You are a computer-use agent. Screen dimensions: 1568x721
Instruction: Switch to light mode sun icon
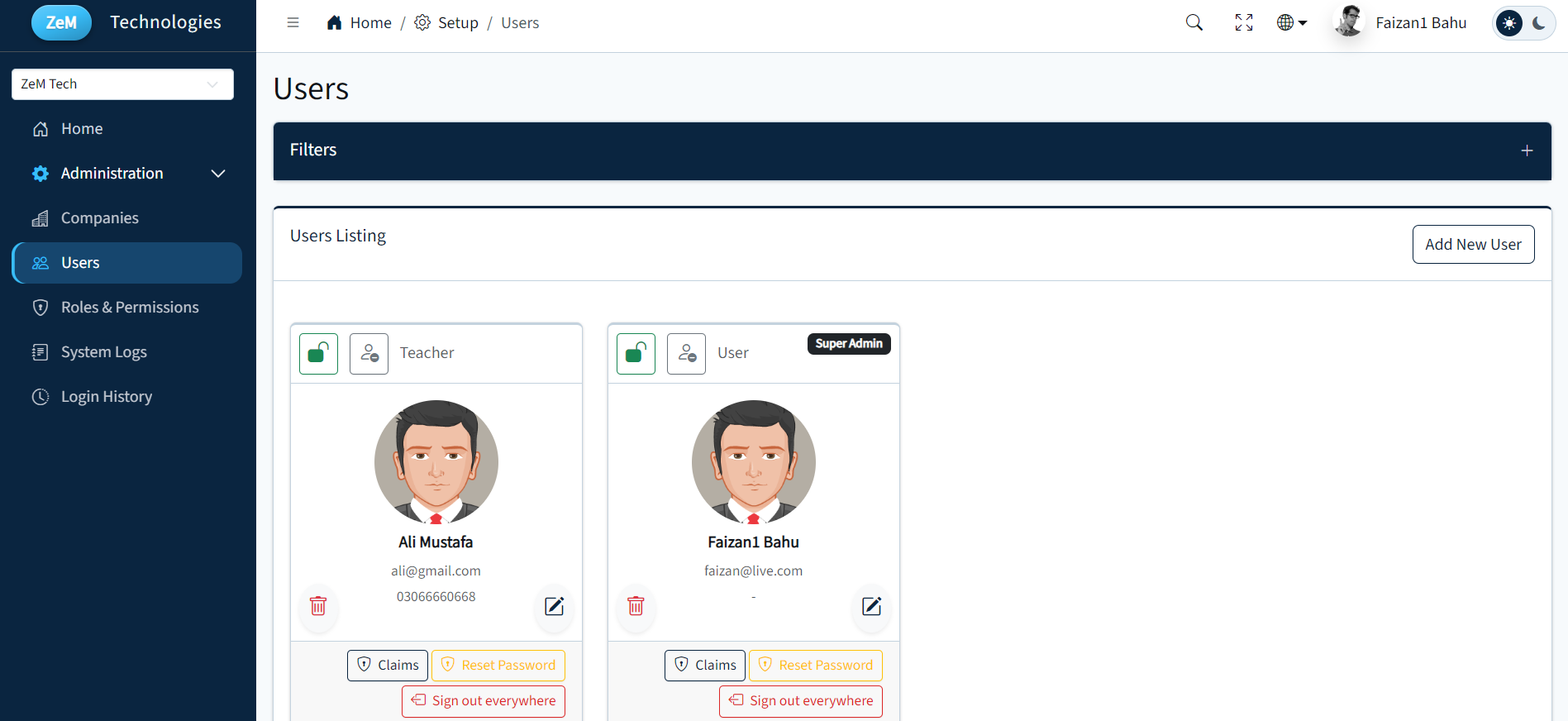coord(1509,23)
